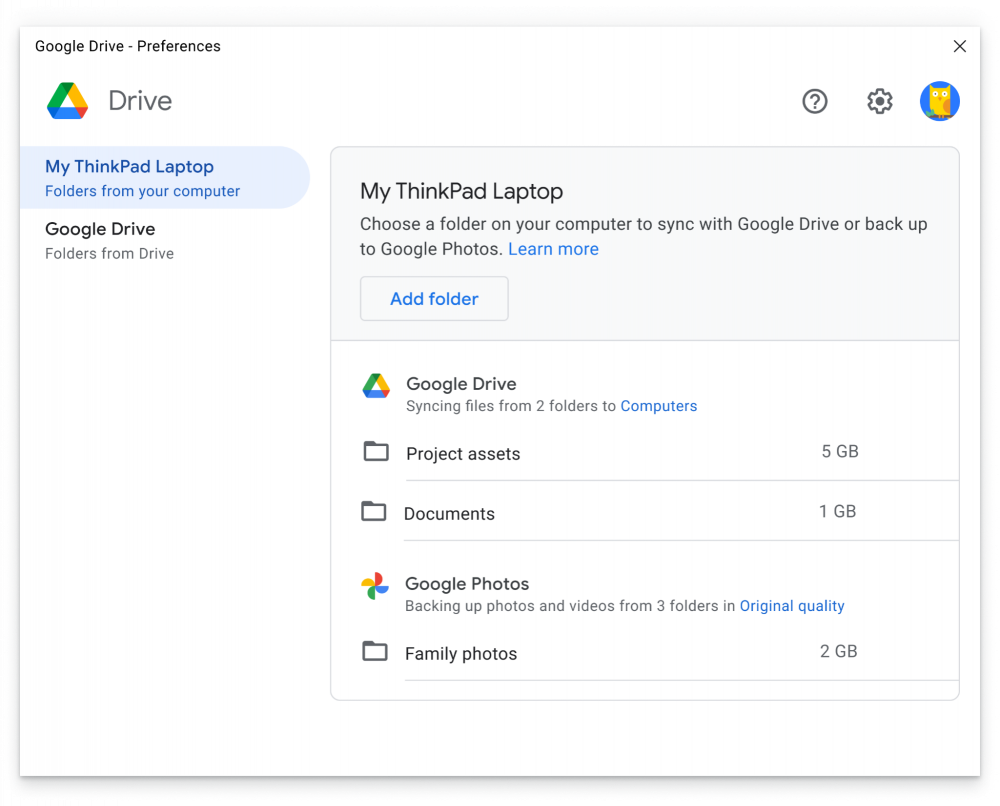Select the Project assets folder name
The height and width of the screenshot is (806, 1000).
tap(463, 454)
